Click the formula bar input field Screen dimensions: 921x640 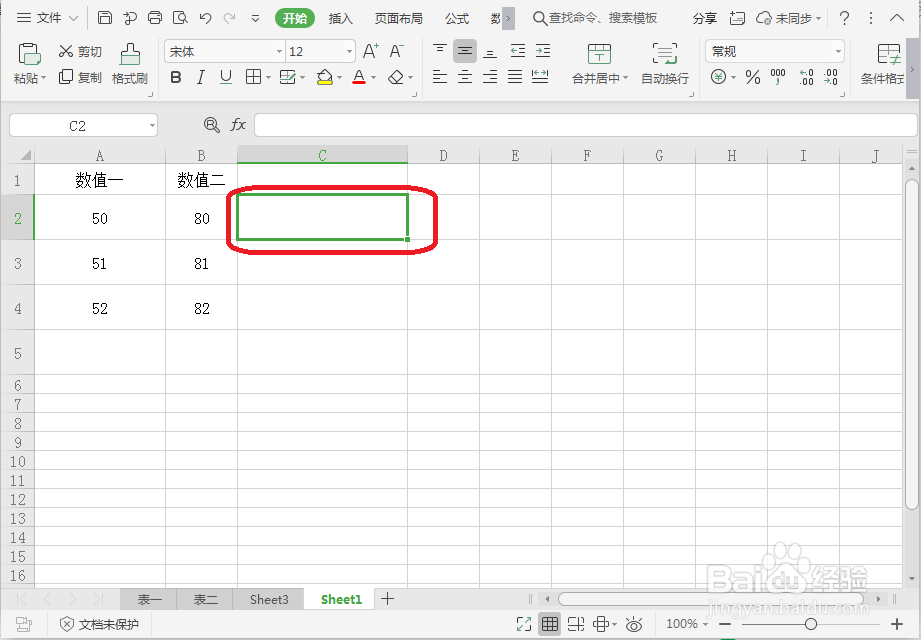pyautogui.click(x=585, y=125)
